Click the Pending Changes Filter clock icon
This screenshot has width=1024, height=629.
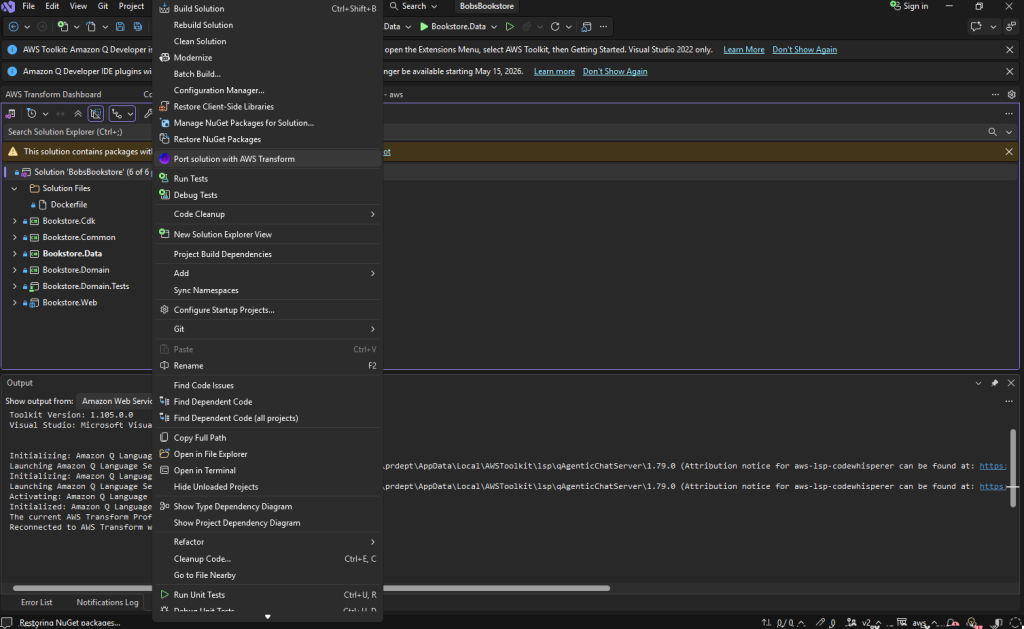31,114
